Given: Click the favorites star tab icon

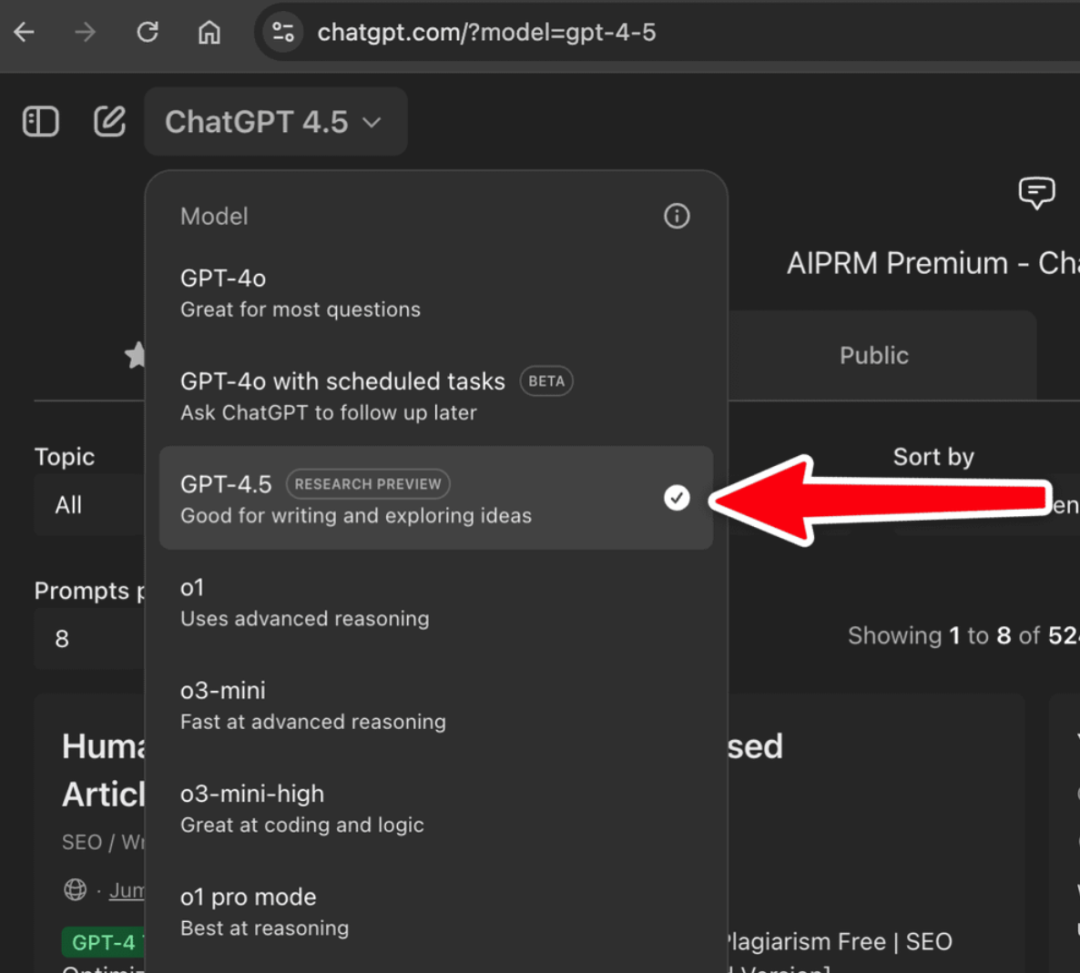Looking at the screenshot, I should coord(136,355).
